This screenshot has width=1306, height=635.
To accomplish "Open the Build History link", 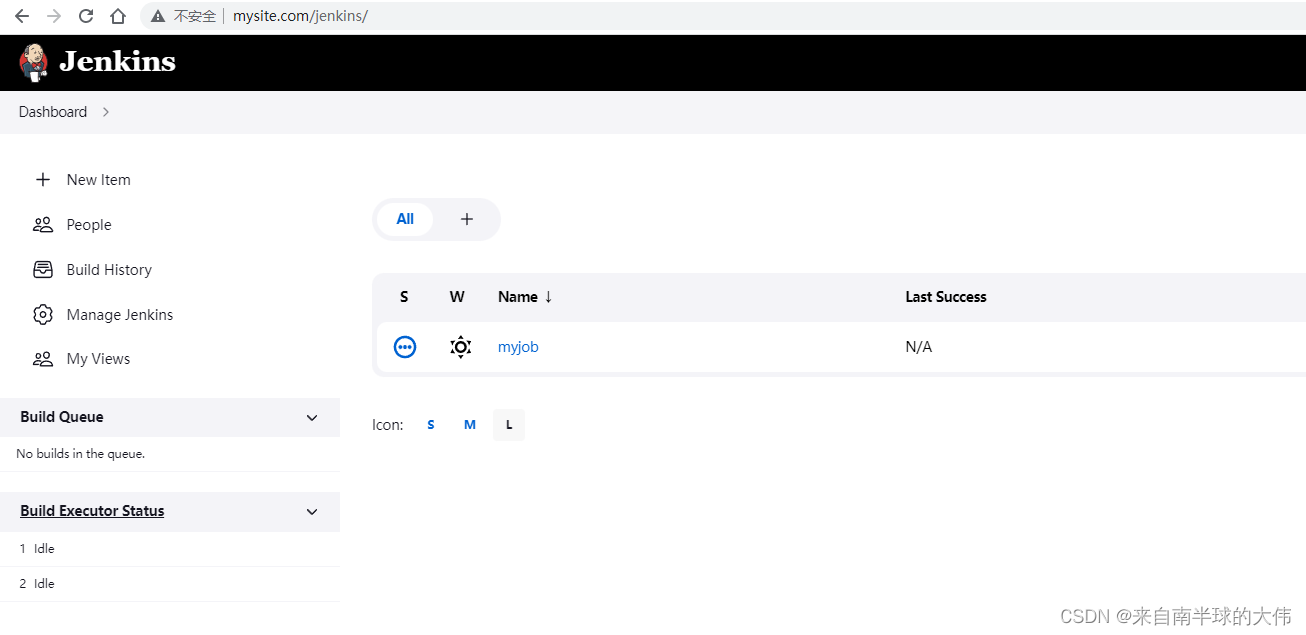I will point(109,270).
